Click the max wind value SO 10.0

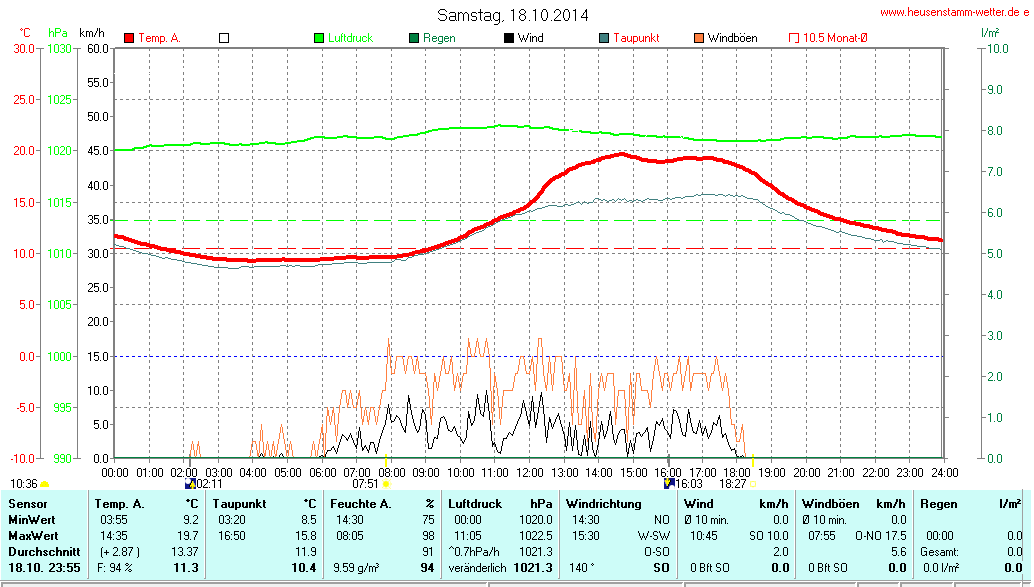[769, 536]
